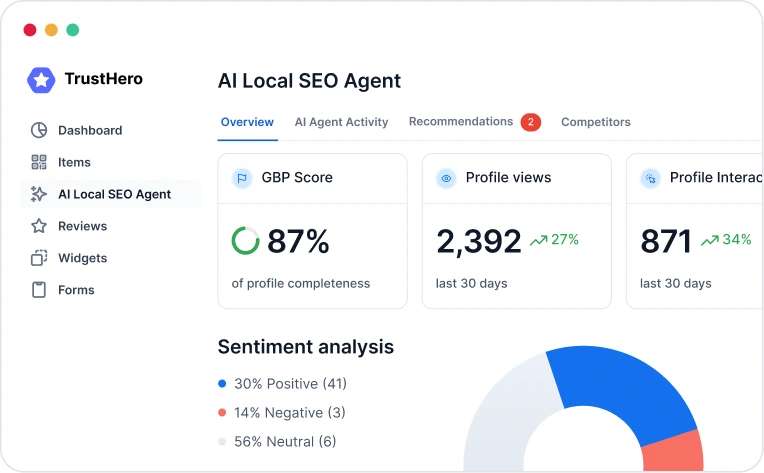Click the 34% growth figure

coord(737,240)
